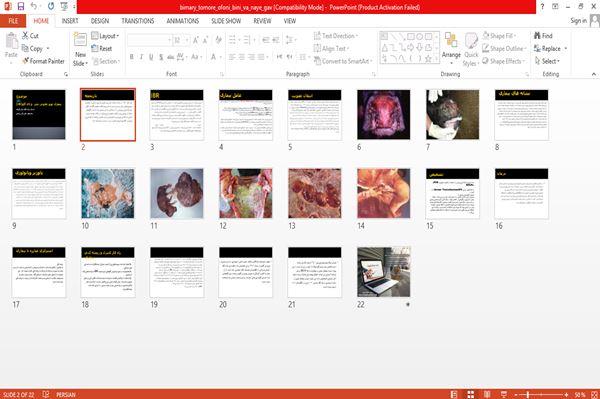Open the FILE menu tab
Screen dimensions: 600x399
pos(13,21)
